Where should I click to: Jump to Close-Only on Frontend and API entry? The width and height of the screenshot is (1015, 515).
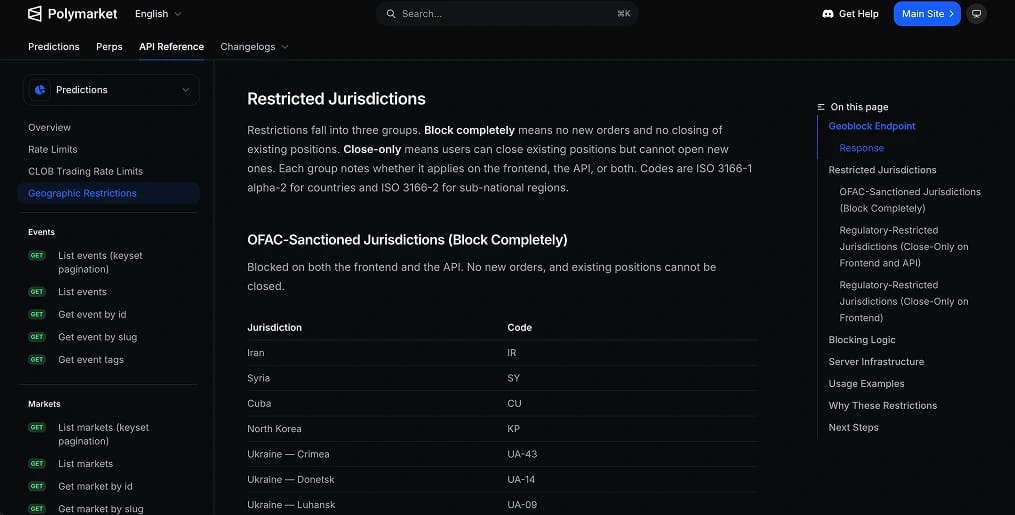(904, 247)
